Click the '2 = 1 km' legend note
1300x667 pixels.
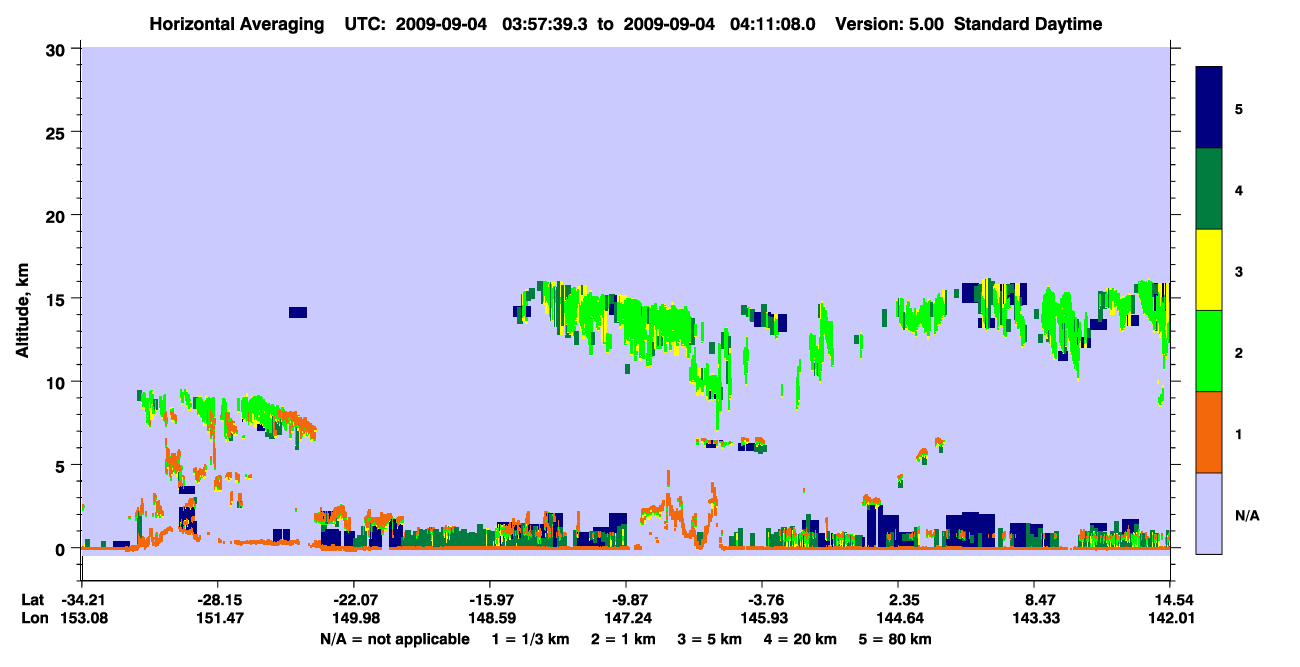click(623, 639)
